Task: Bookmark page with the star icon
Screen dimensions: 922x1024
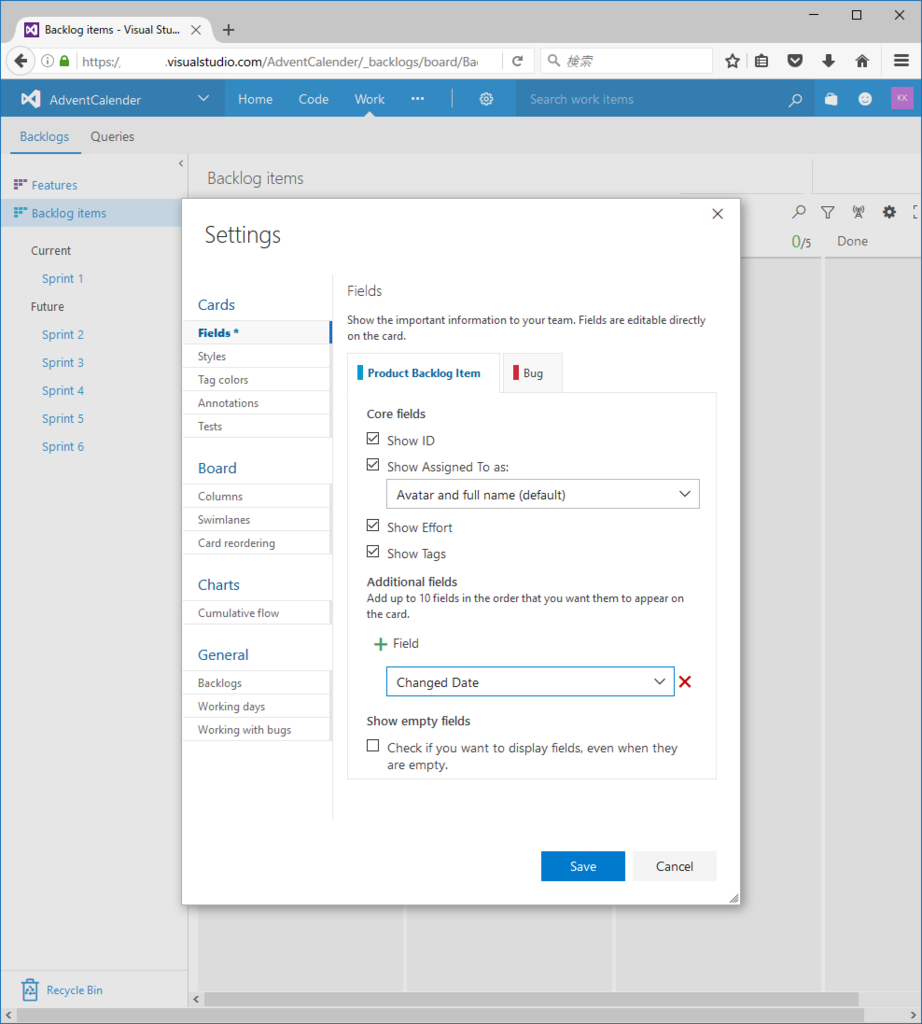Action: [732, 61]
